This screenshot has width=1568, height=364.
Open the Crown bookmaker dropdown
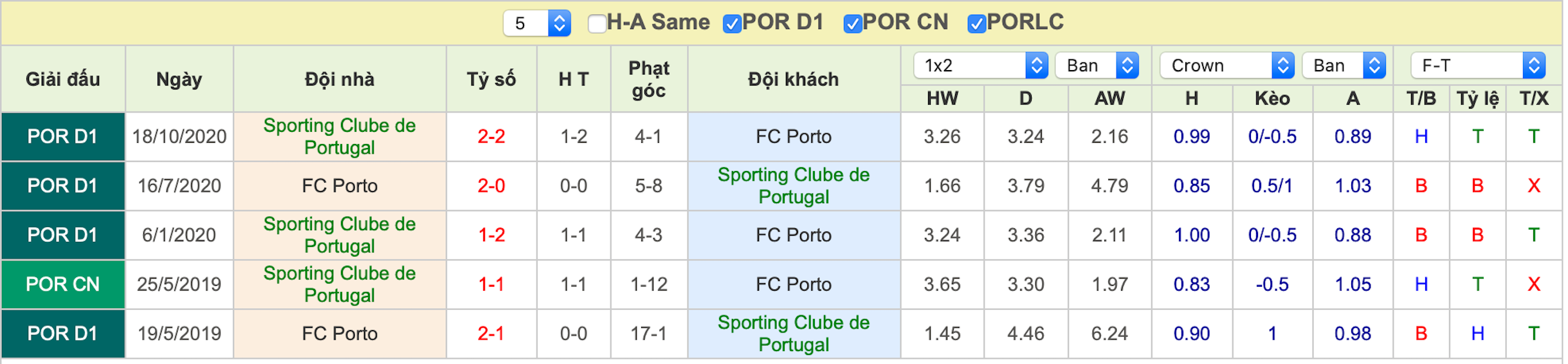[1227, 66]
